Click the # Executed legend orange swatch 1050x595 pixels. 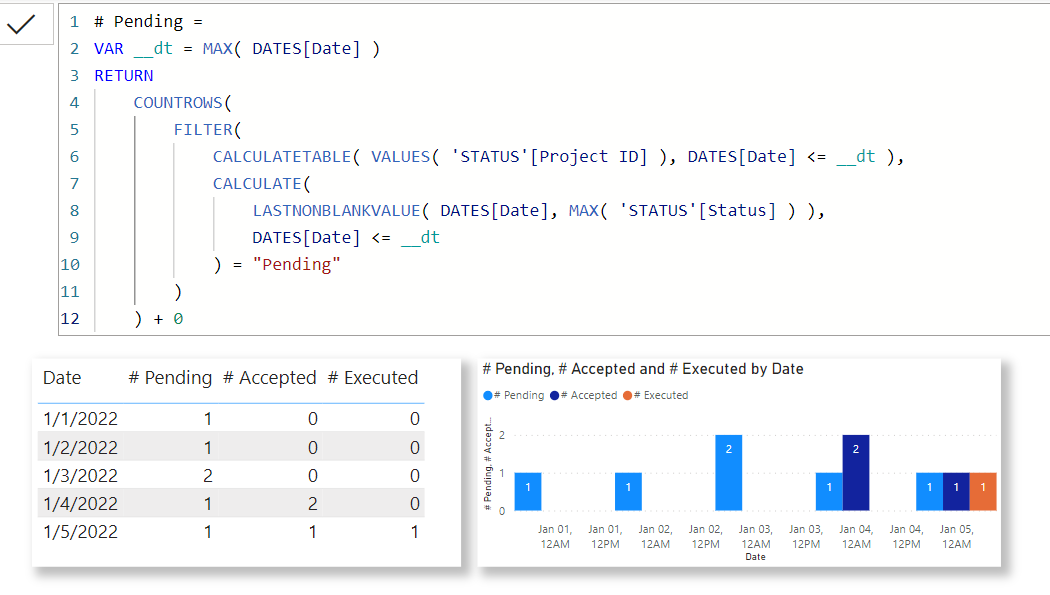tap(627, 396)
